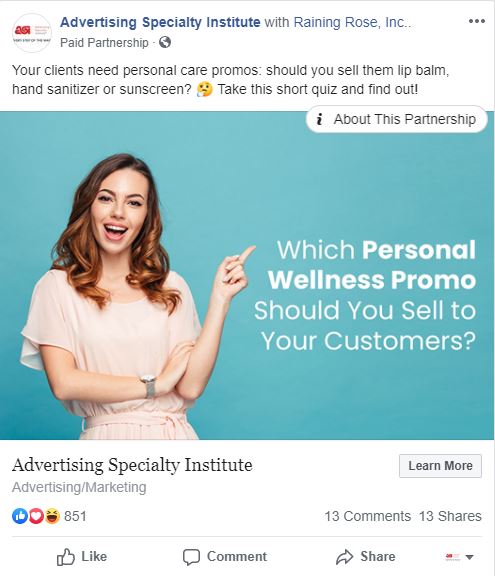Click the ASI profile picture logo

(x=32, y=33)
